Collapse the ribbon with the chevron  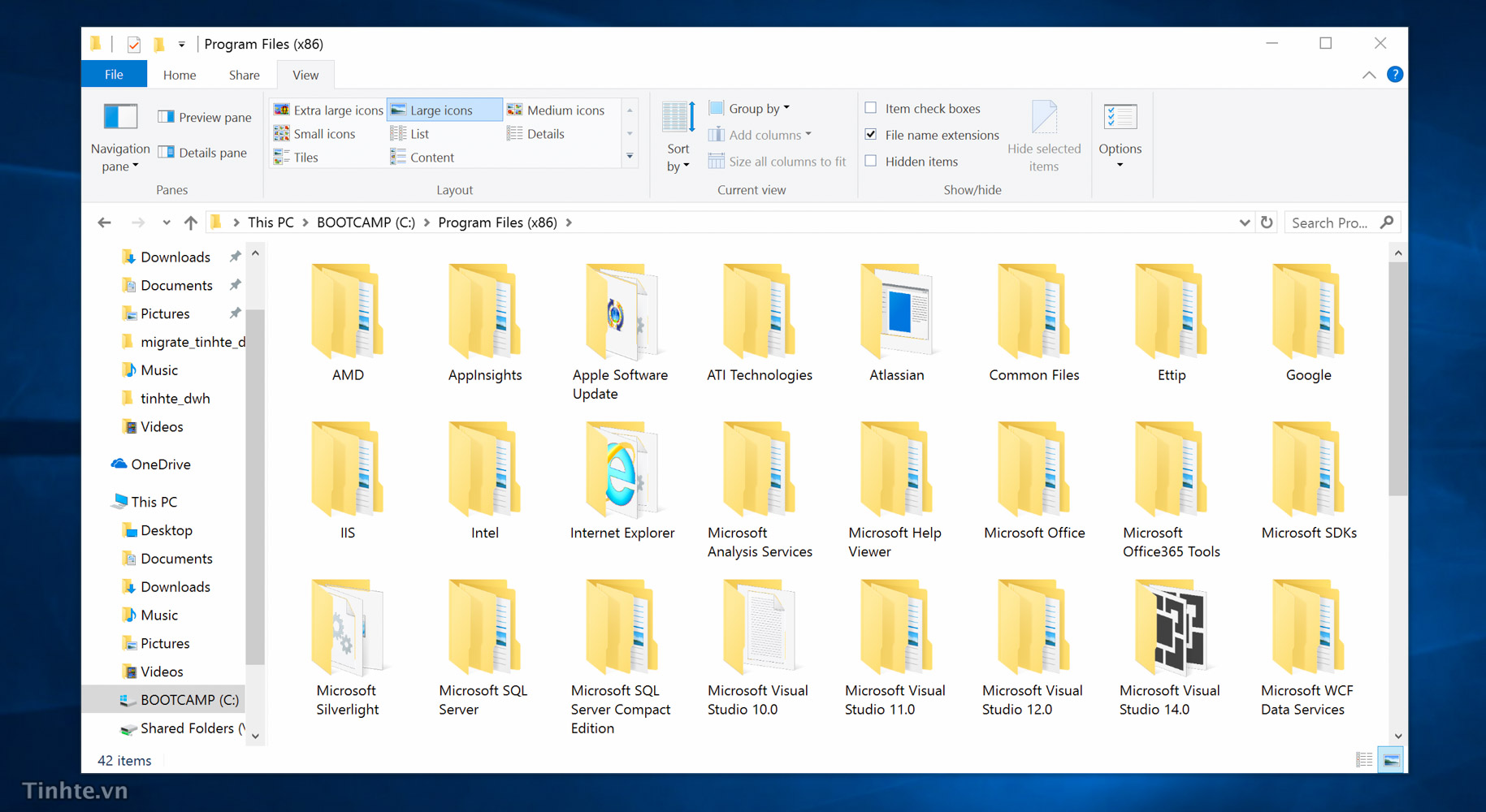pos(1369,75)
